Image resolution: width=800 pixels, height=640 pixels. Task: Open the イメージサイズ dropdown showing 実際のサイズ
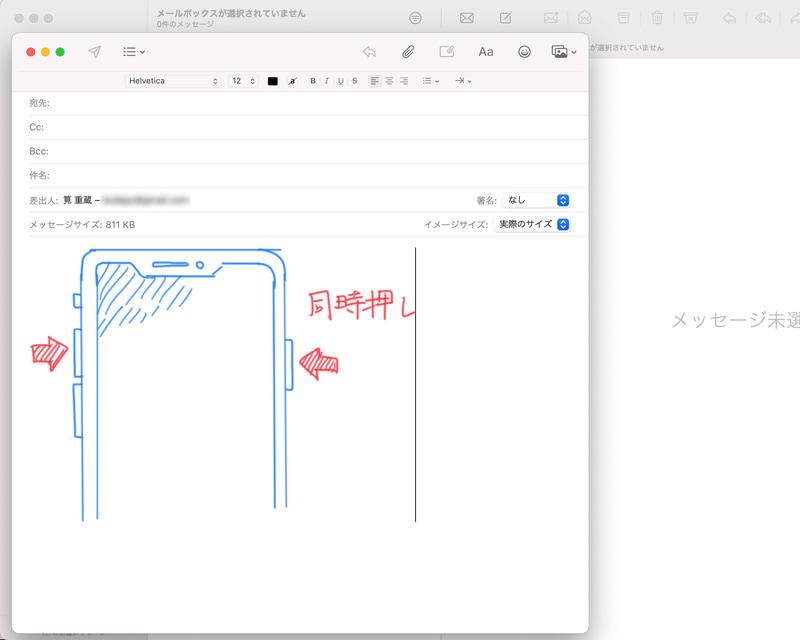pyautogui.click(x=532, y=224)
